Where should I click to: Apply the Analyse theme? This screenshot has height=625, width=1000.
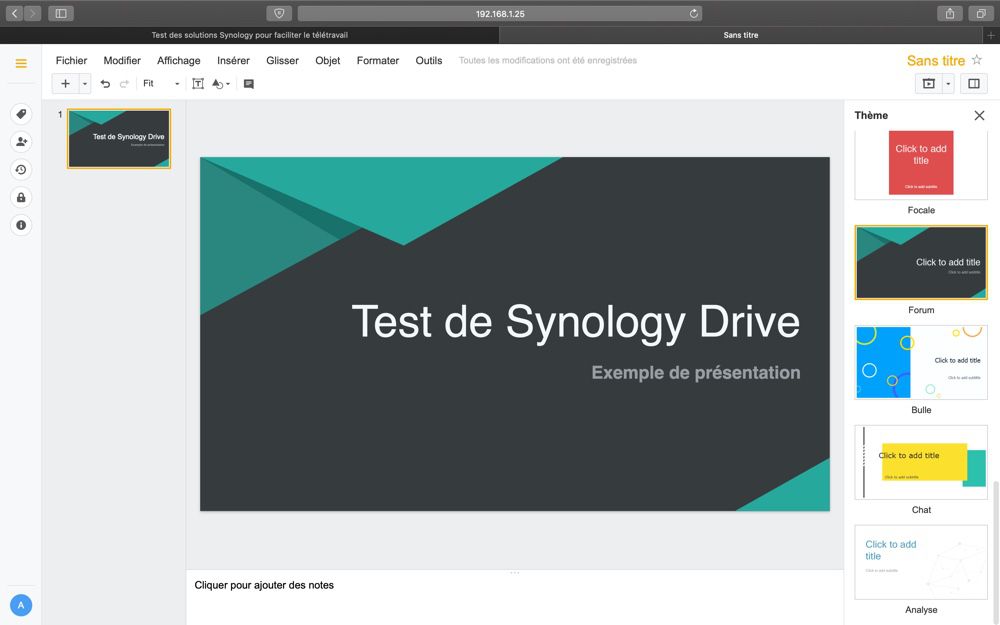coord(921,562)
